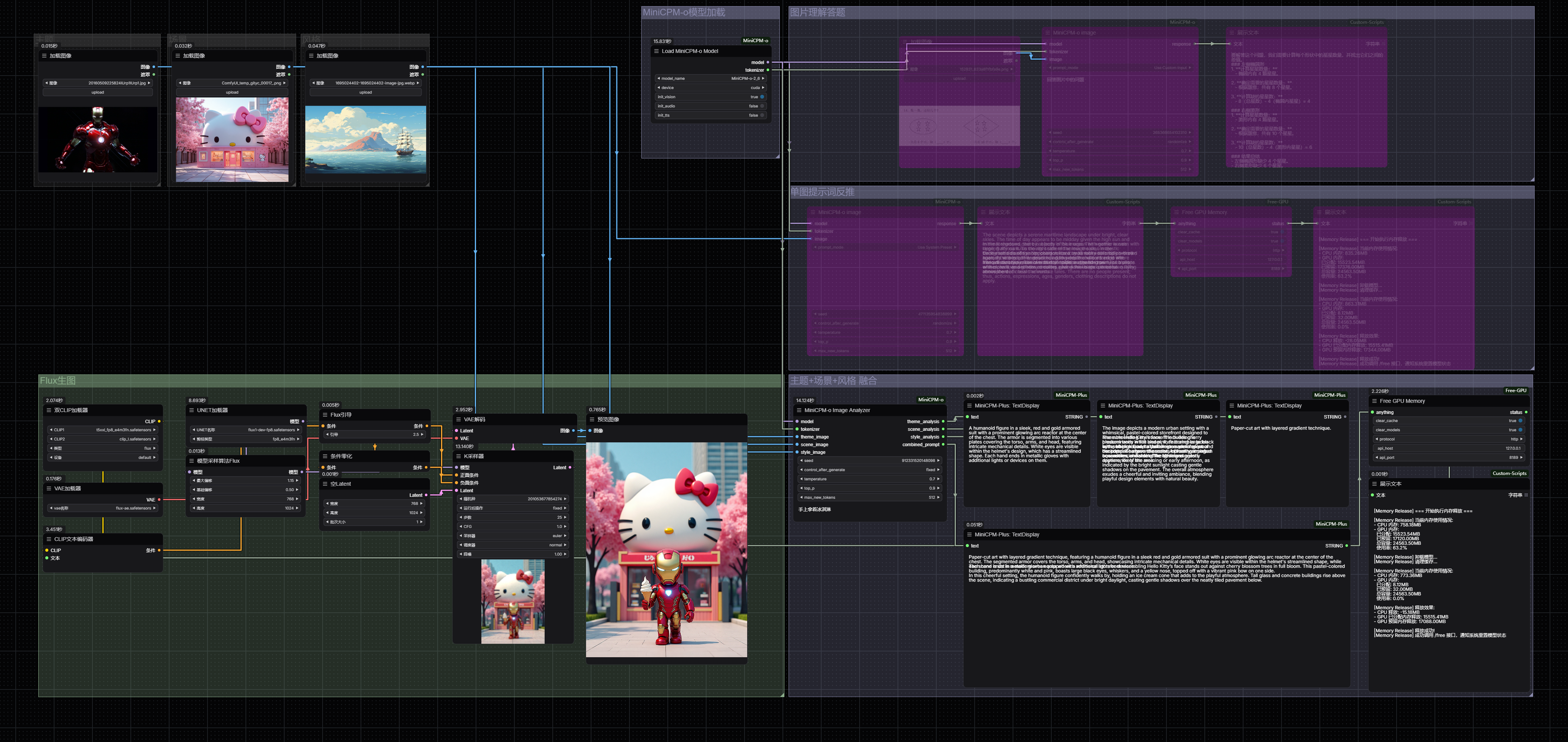Click the MiniCPM-o模型加载 group title
The height and width of the screenshot is (742, 1568).
coord(684,12)
